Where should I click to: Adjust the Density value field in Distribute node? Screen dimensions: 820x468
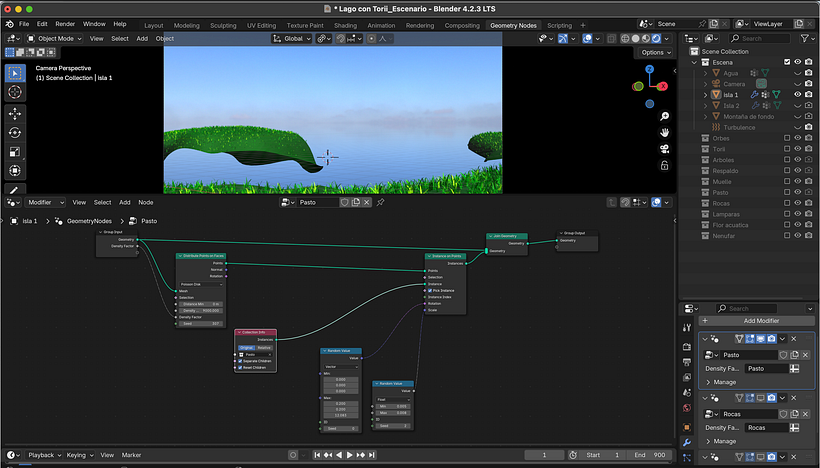[201, 311]
